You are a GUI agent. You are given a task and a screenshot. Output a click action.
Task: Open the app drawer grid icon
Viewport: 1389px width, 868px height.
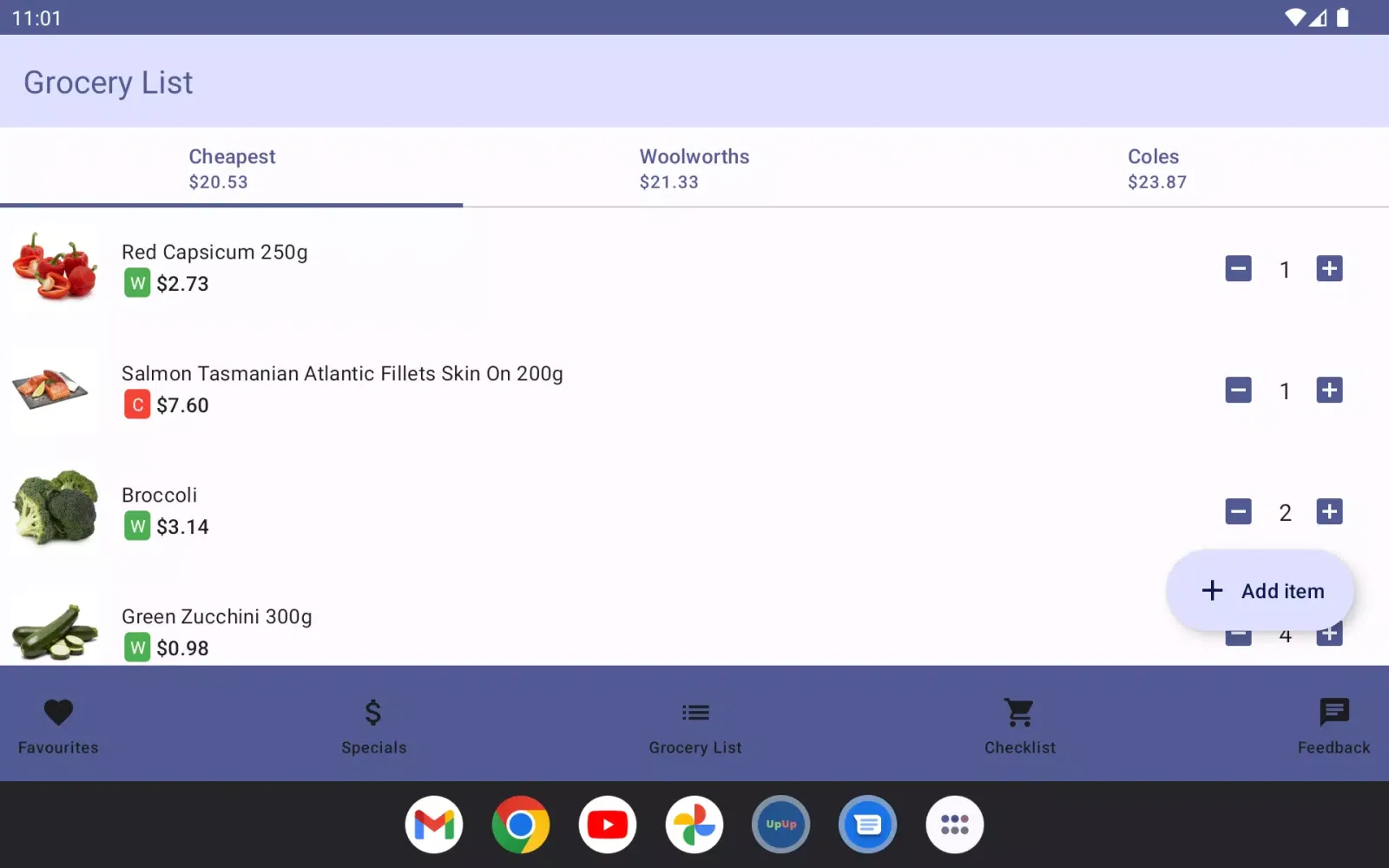955,825
